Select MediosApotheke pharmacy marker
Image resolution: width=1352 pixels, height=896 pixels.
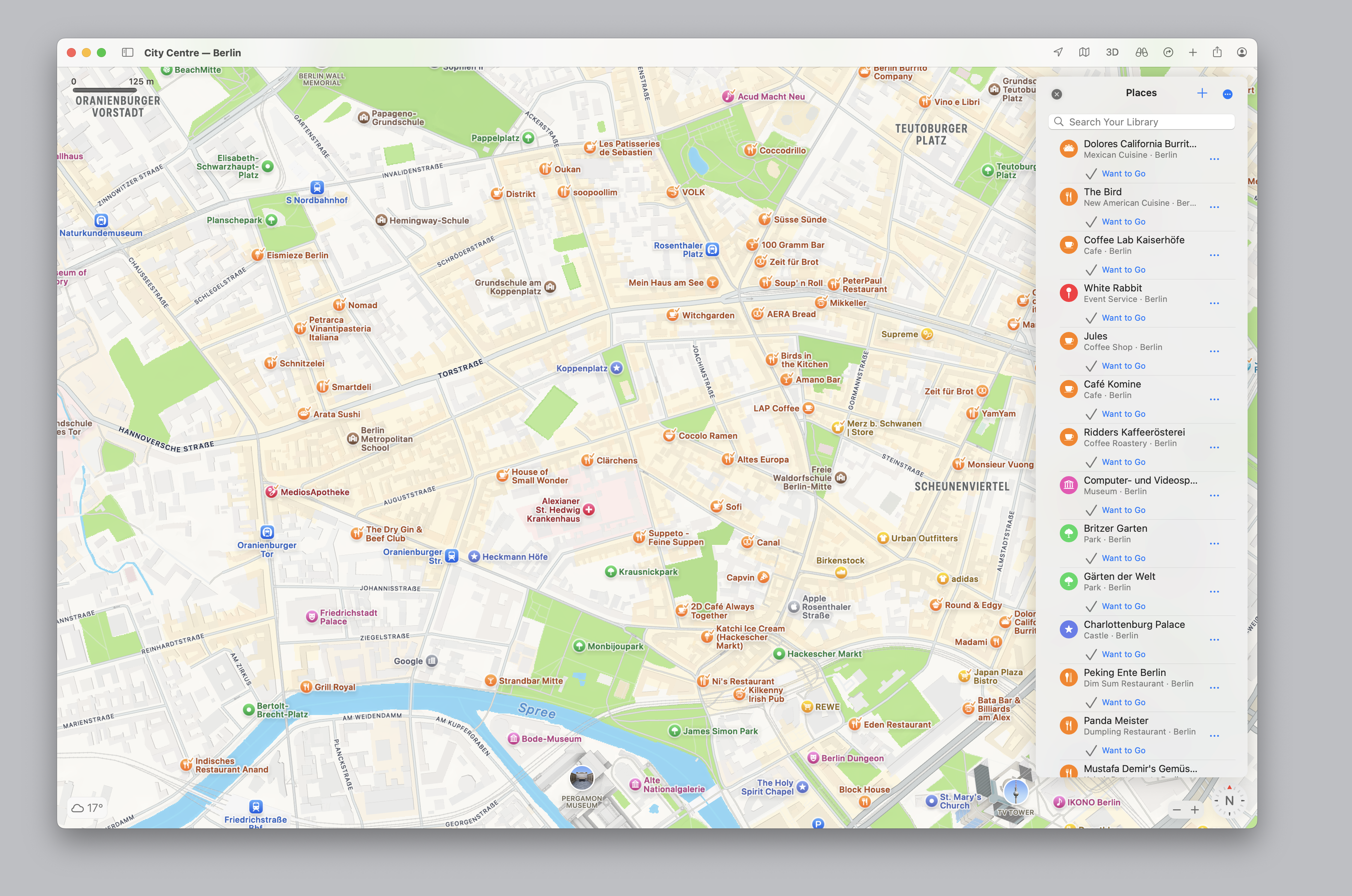click(272, 492)
